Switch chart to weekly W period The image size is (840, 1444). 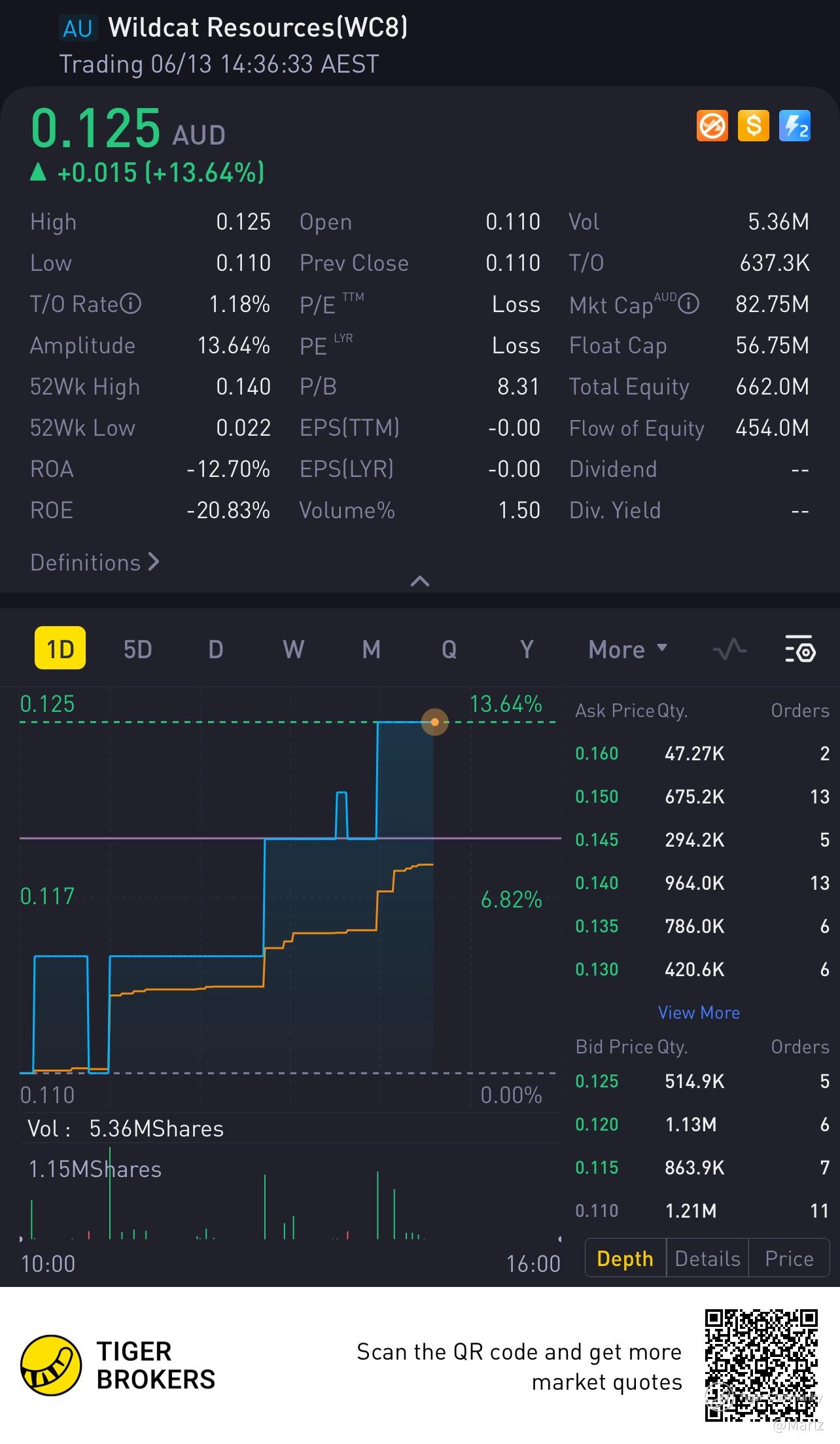point(293,650)
